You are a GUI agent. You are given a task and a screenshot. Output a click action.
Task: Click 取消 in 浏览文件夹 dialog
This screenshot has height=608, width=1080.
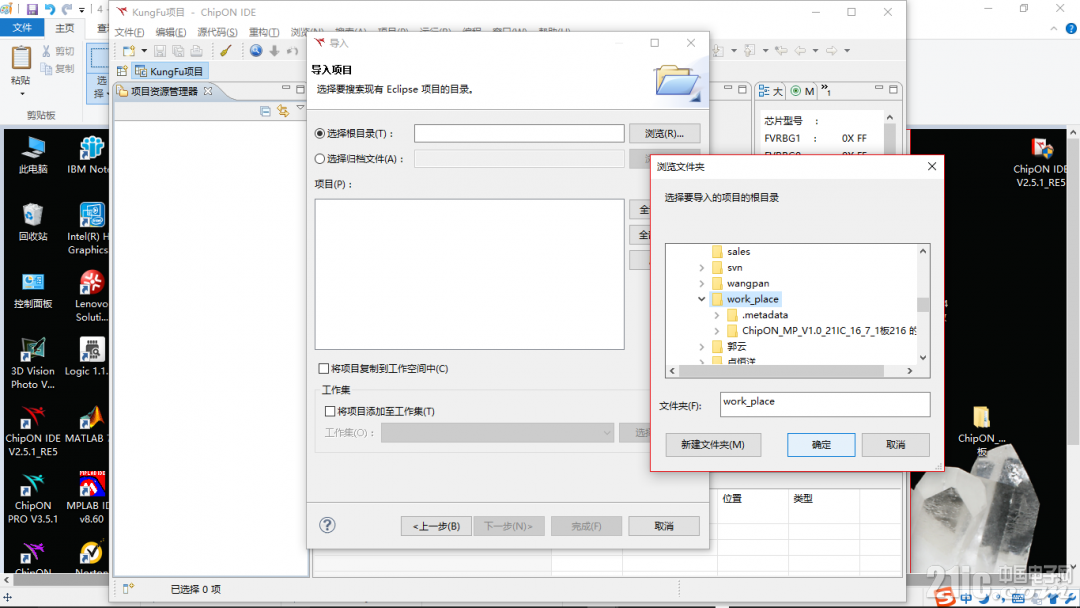coord(895,445)
